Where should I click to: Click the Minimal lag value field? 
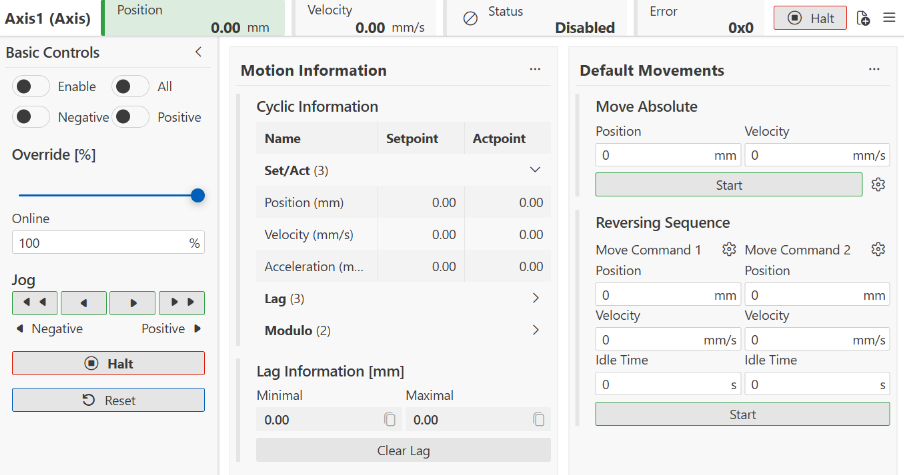coord(327,420)
